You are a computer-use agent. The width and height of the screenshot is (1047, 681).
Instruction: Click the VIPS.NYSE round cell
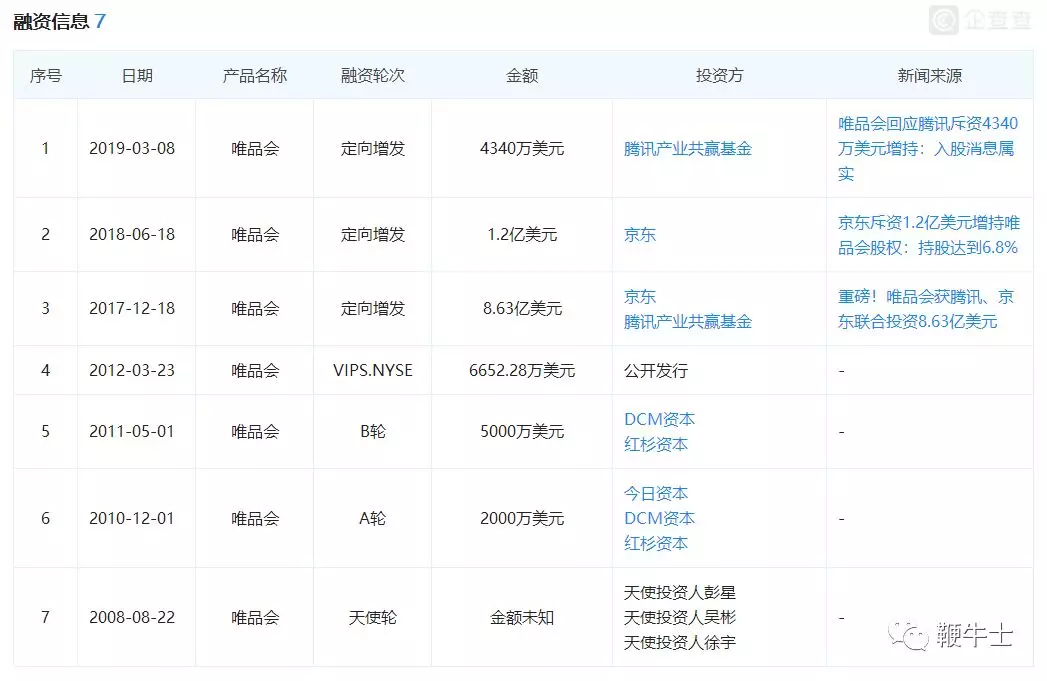point(373,370)
